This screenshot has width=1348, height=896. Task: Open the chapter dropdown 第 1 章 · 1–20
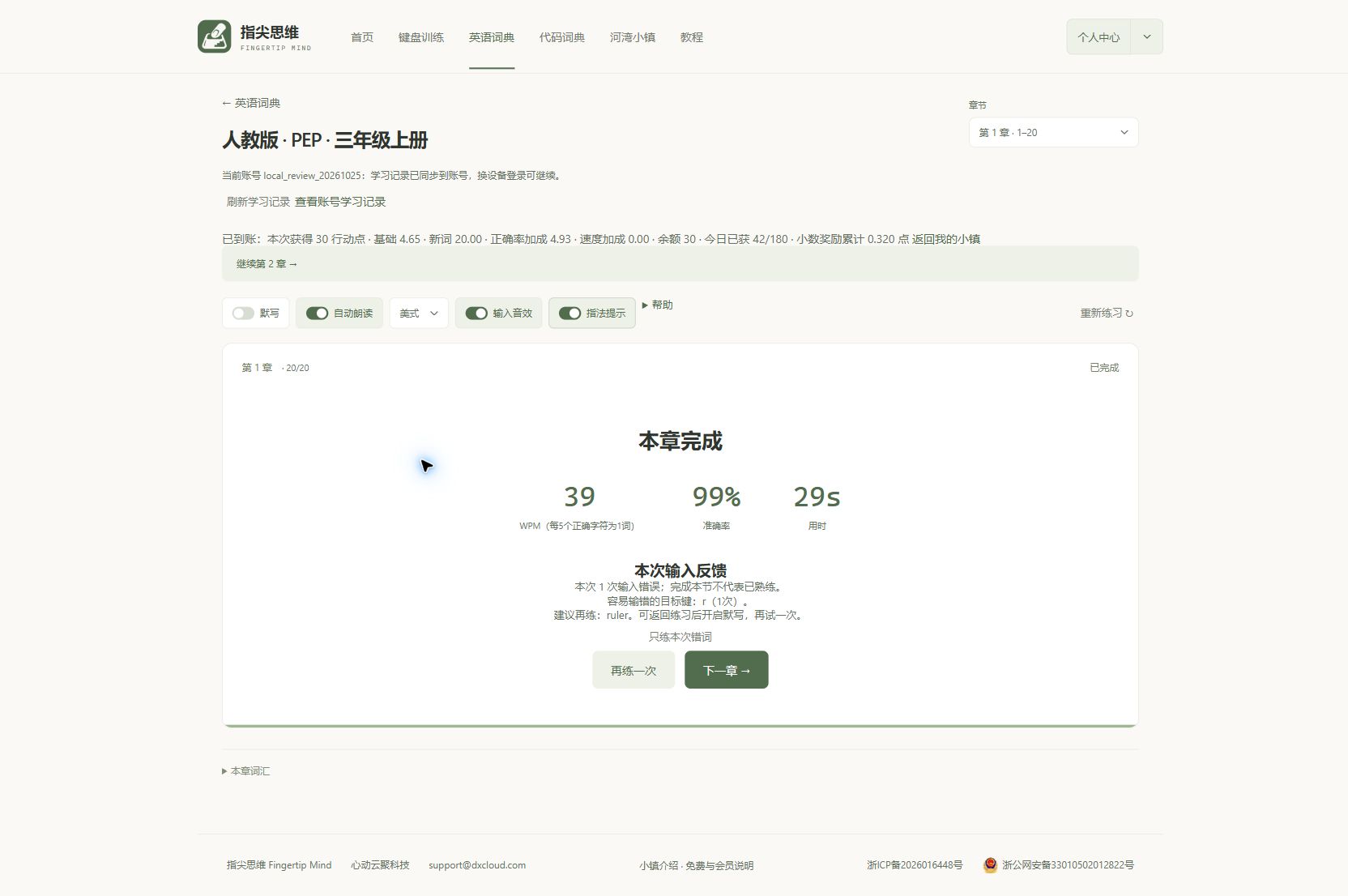tap(1053, 132)
